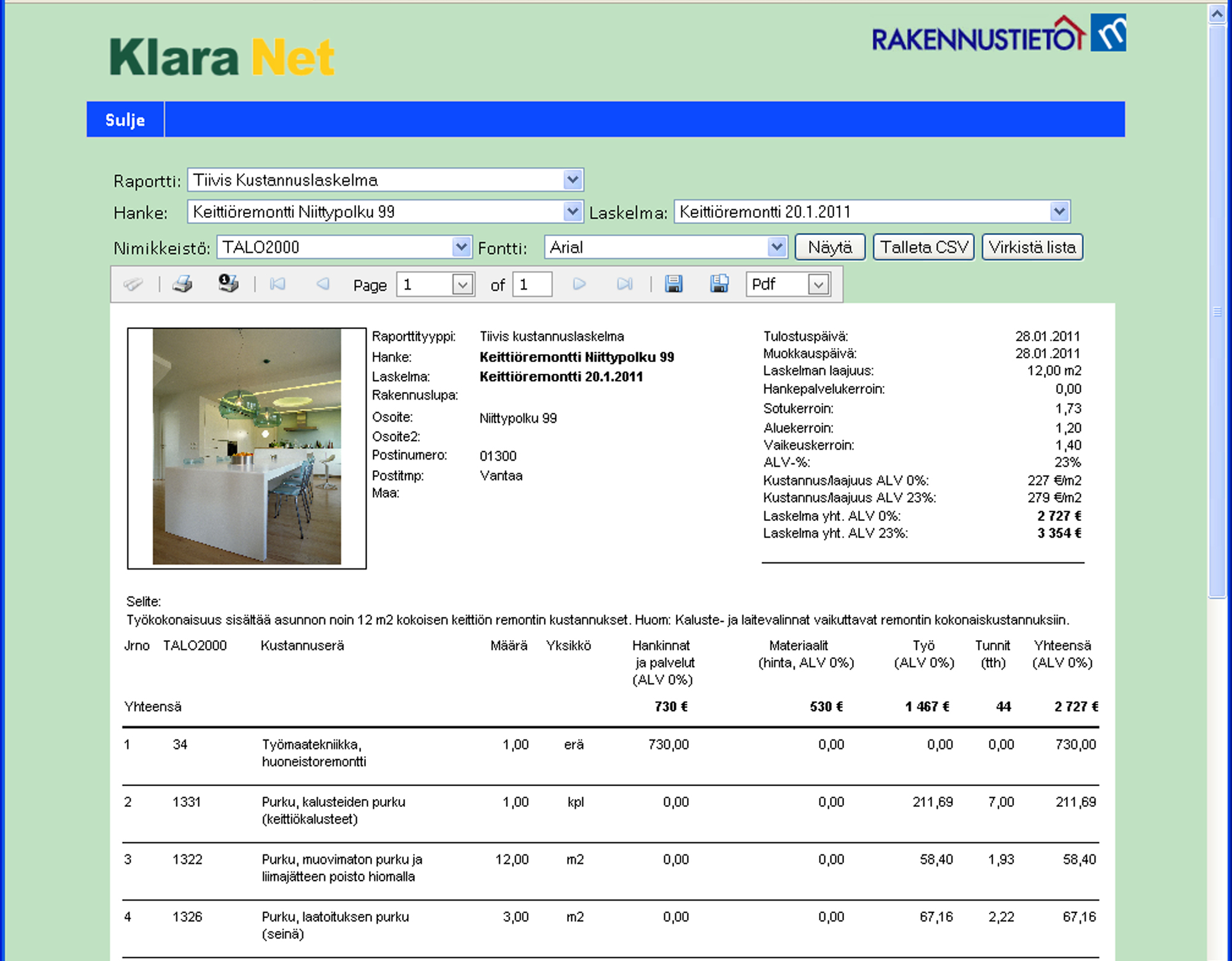Click the total pages field after 'of'
Viewport: 1232px width, 961px height.
coord(532,285)
